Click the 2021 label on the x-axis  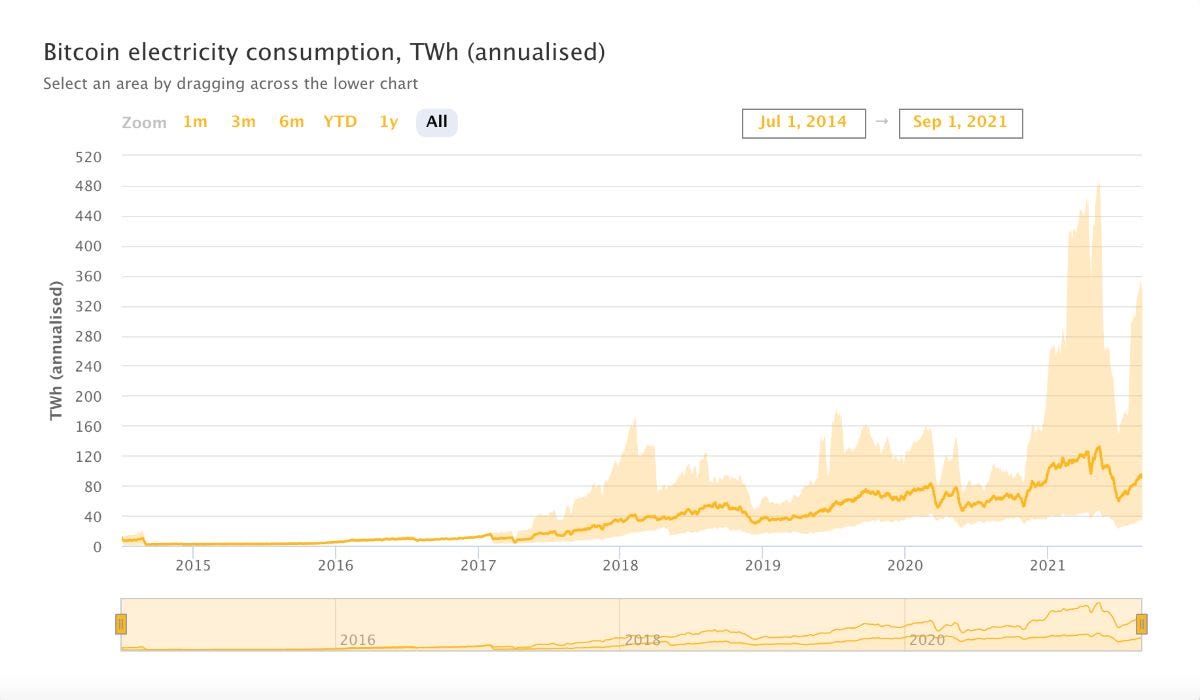[x=1048, y=565]
